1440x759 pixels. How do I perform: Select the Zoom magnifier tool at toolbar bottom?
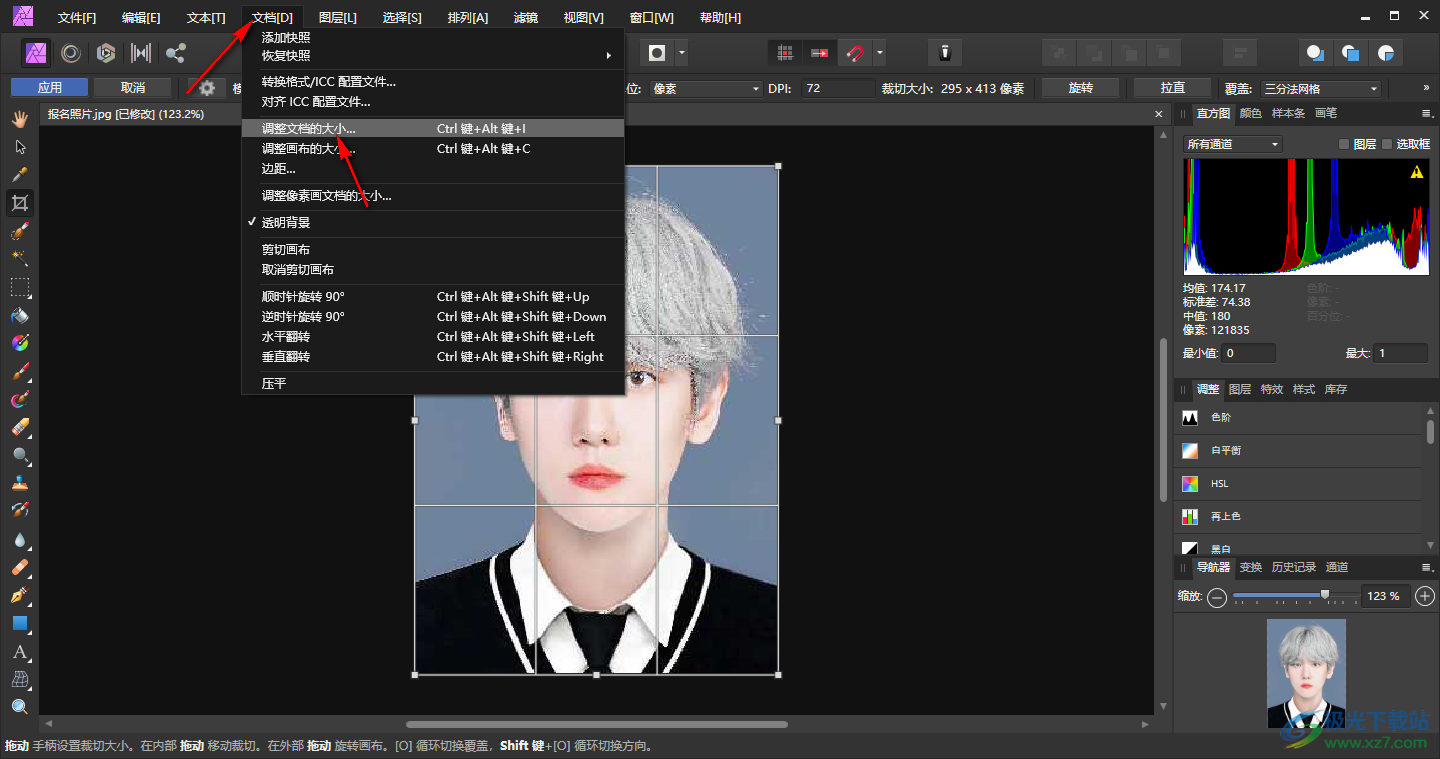click(x=19, y=707)
